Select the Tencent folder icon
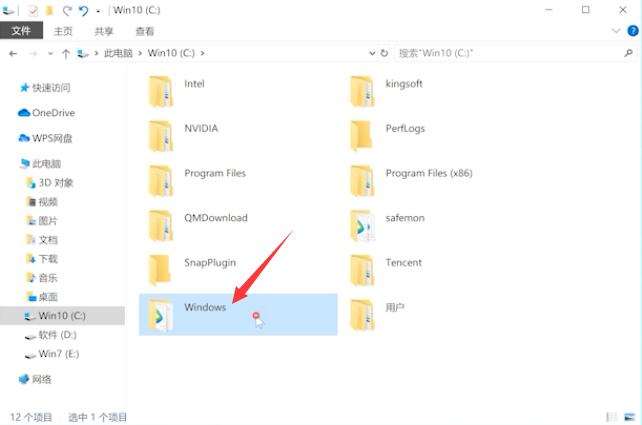Screen dimensions: 642x425 coord(362,270)
